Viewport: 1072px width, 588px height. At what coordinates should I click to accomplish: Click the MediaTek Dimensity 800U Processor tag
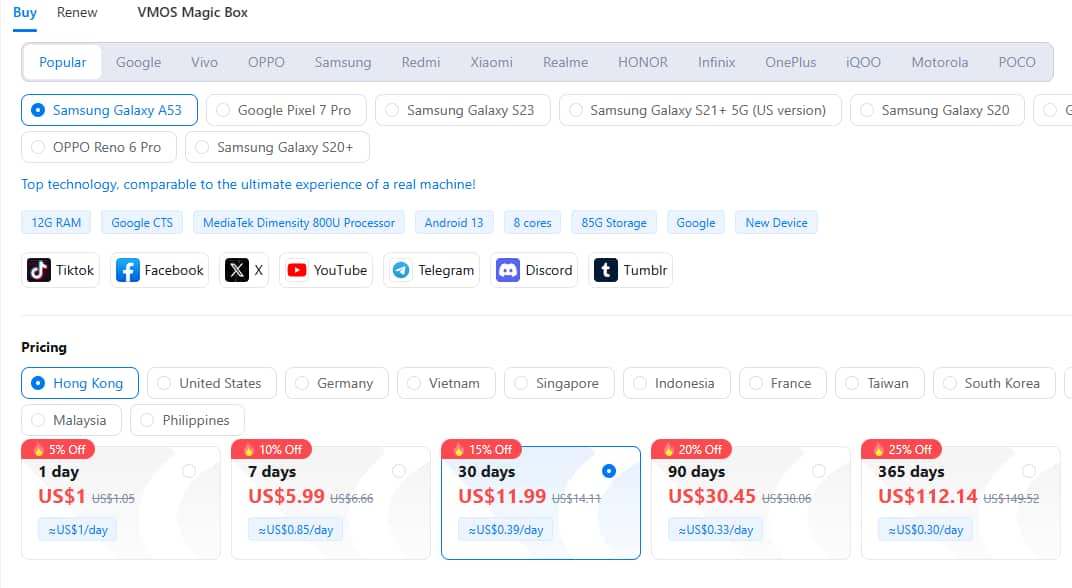point(299,223)
